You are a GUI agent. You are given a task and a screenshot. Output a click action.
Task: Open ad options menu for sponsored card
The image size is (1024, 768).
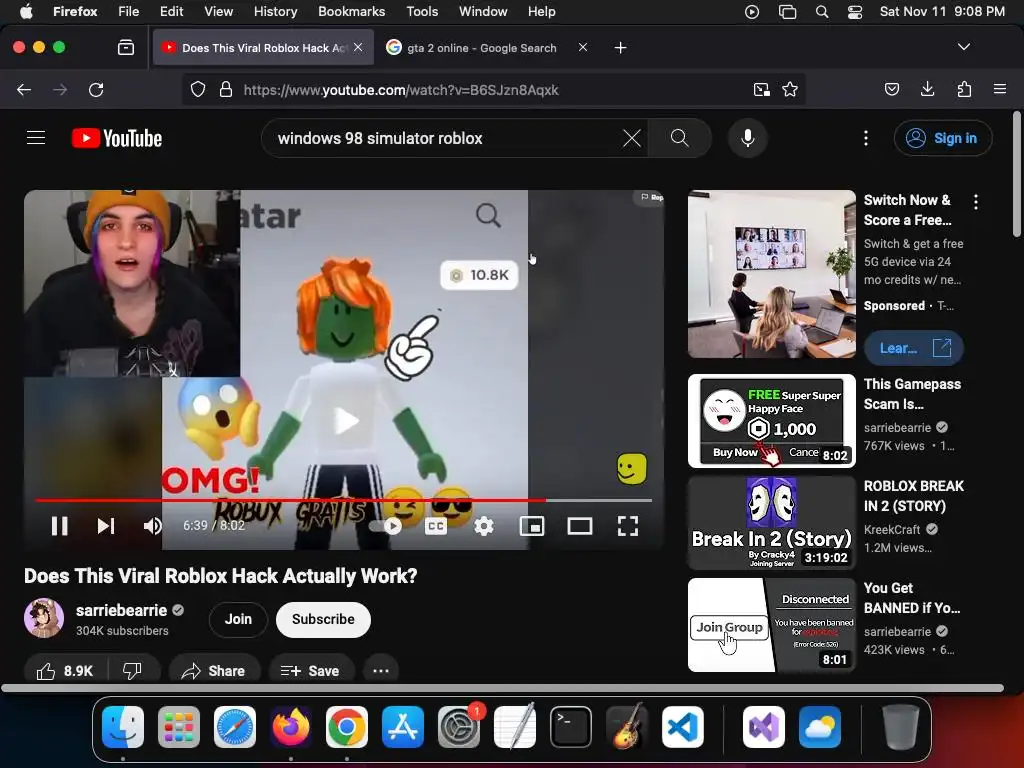click(x=976, y=202)
